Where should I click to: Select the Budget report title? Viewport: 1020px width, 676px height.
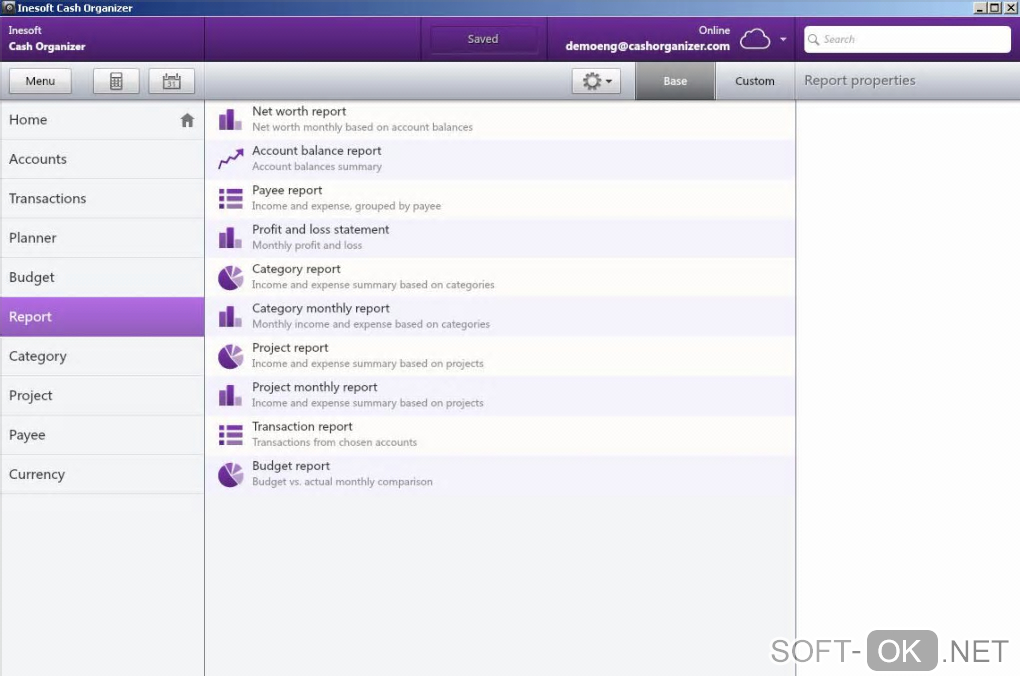(x=291, y=466)
